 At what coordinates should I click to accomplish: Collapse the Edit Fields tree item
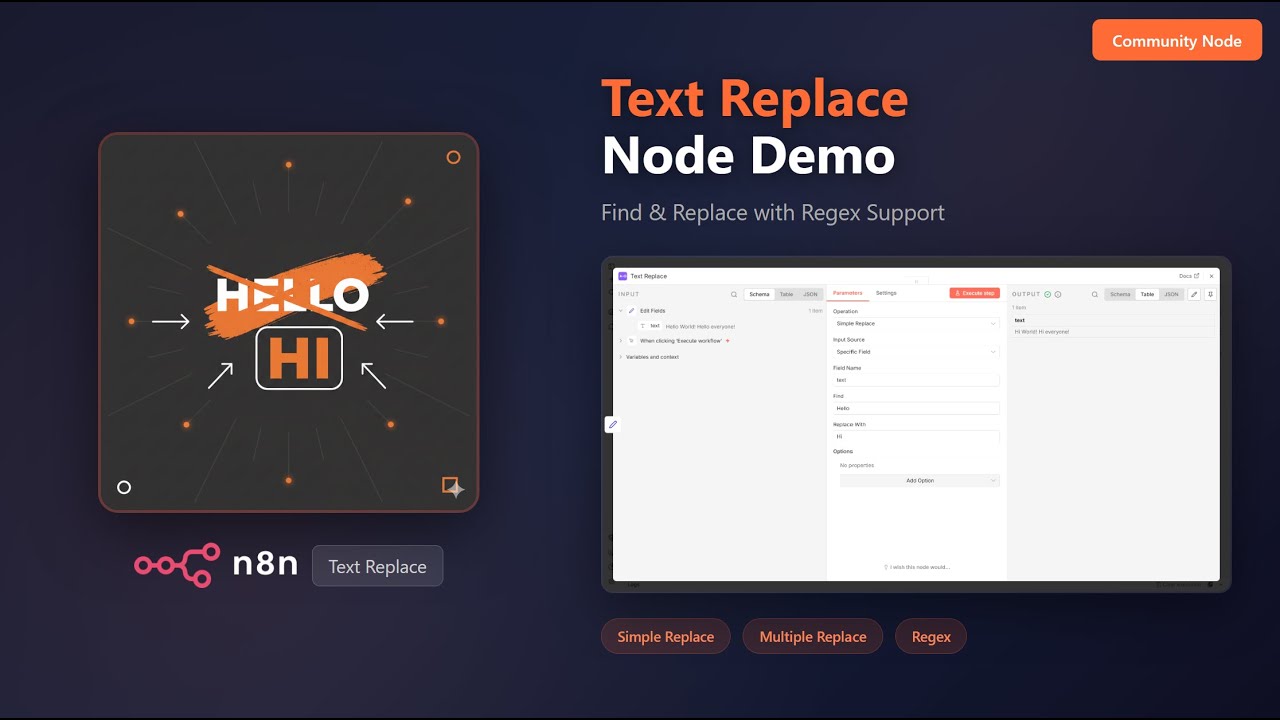point(620,311)
